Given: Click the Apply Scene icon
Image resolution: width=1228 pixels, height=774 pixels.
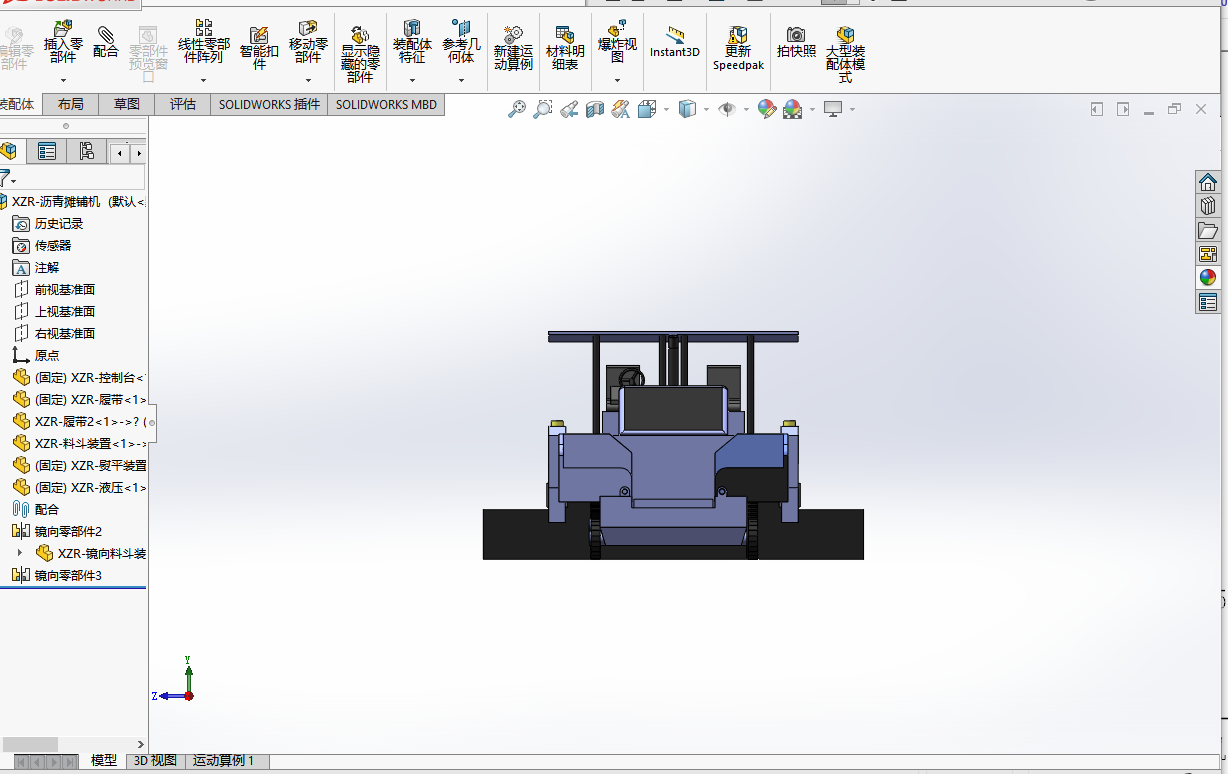Looking at the screenshot, I should pyautogui.click(x=793, y=109).
